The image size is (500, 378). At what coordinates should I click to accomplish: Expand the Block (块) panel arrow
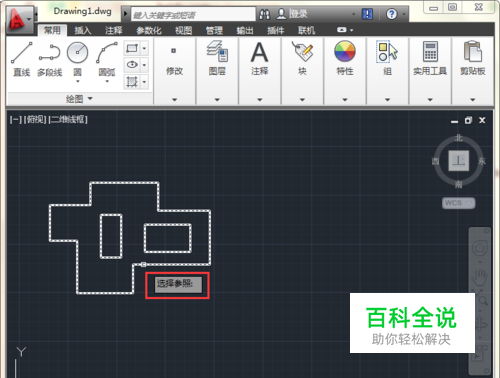302,99
